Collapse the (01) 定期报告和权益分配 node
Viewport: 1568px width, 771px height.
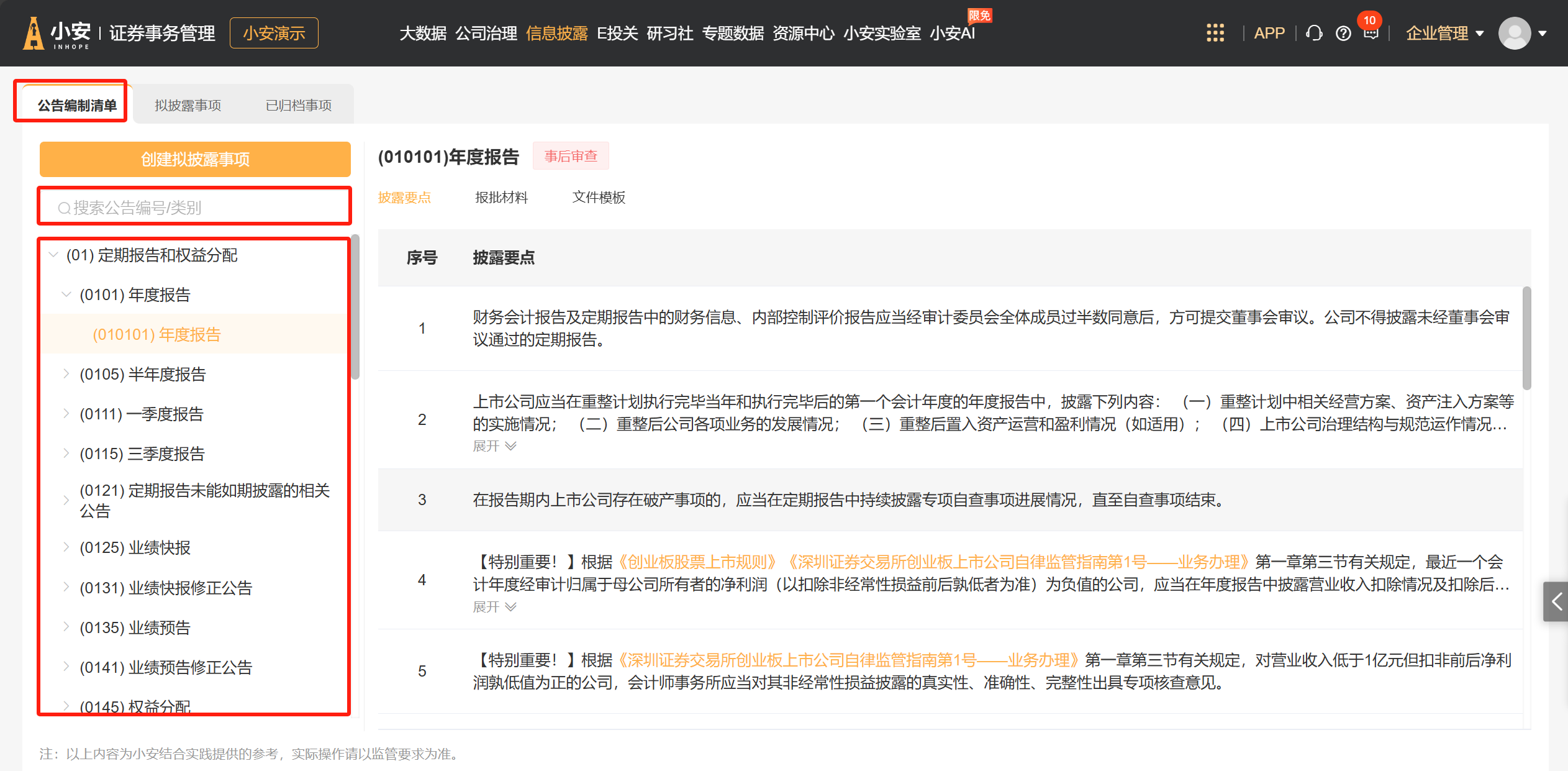(x=53, y=255)
